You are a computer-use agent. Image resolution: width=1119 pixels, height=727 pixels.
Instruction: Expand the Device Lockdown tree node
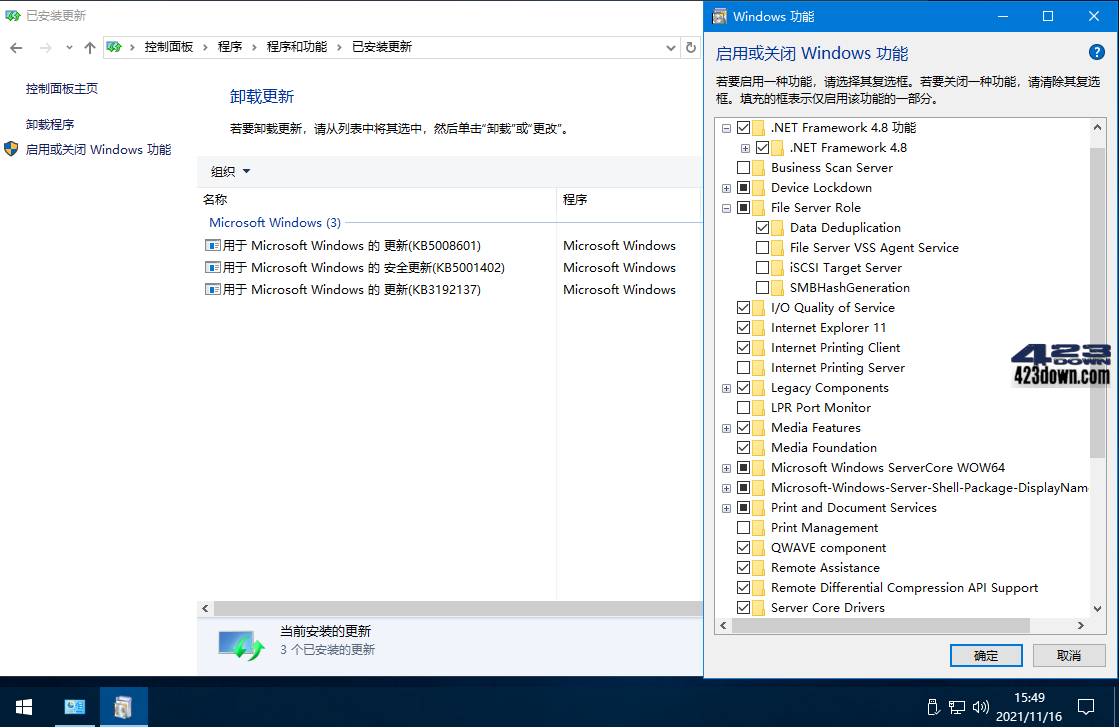[x=726, y=187]
